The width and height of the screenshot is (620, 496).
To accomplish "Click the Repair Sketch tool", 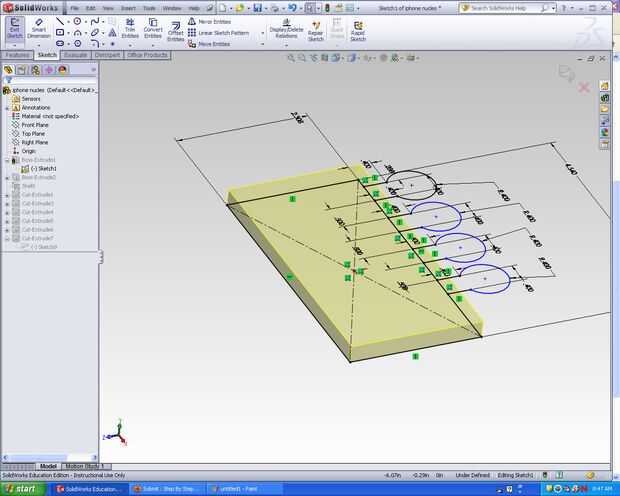I will [x=316, y=31].
